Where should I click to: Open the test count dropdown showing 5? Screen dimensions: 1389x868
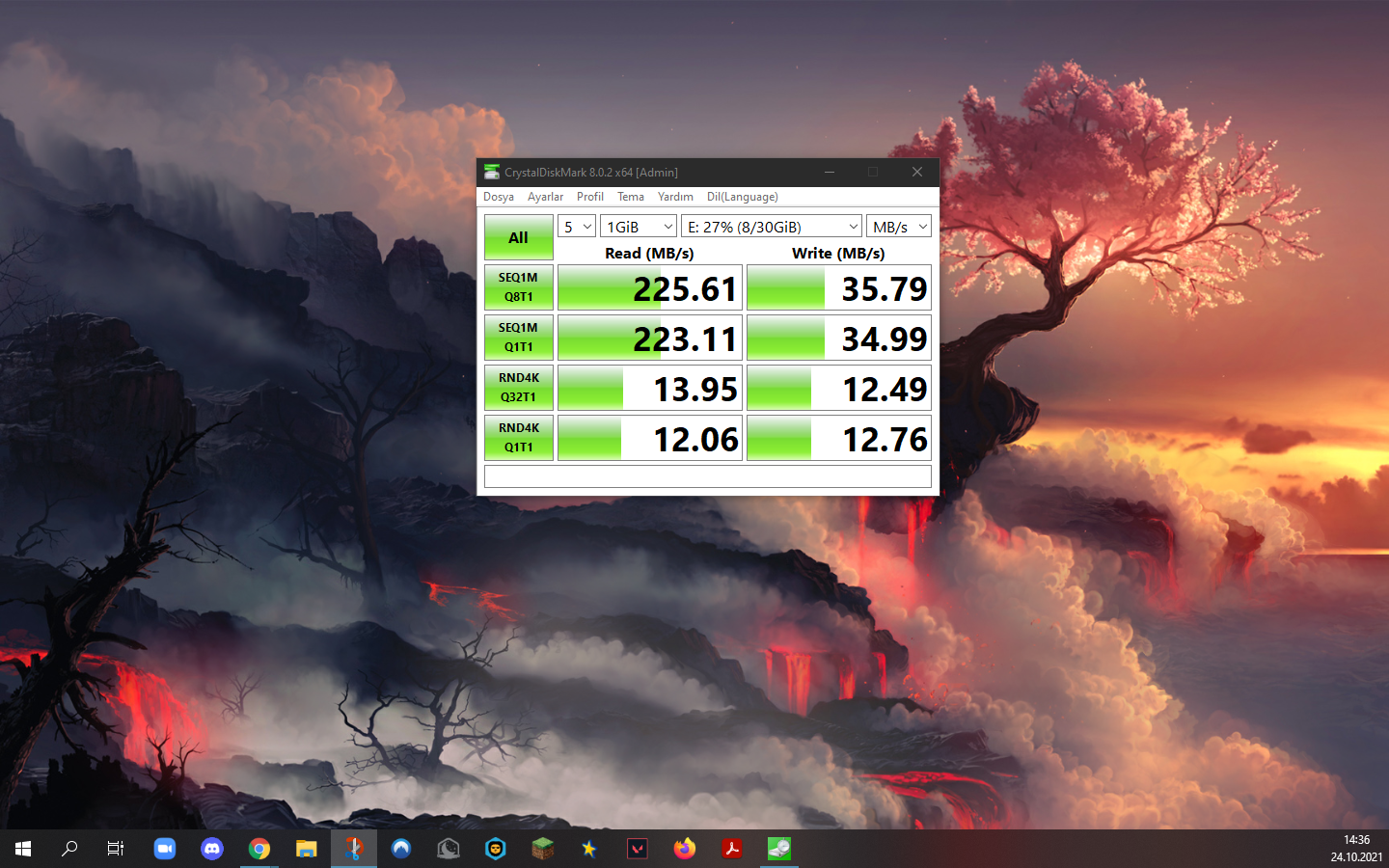click(x=577, y=227)
